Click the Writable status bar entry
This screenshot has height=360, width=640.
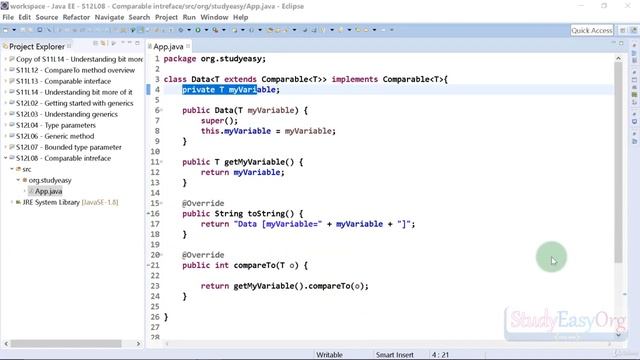click(x=329, y=355)
